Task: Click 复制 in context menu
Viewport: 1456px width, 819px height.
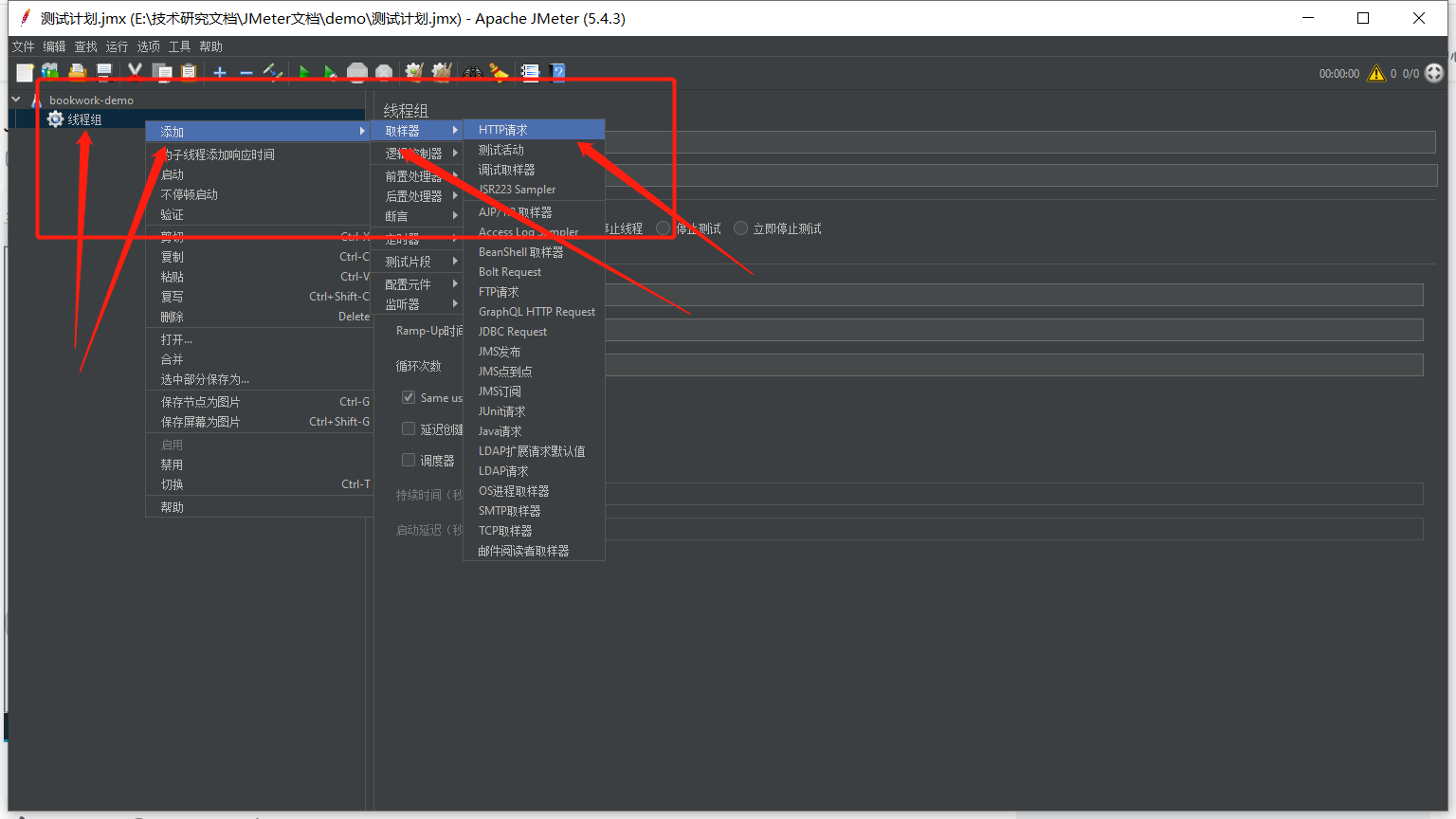Action: (x=258, y=257)
